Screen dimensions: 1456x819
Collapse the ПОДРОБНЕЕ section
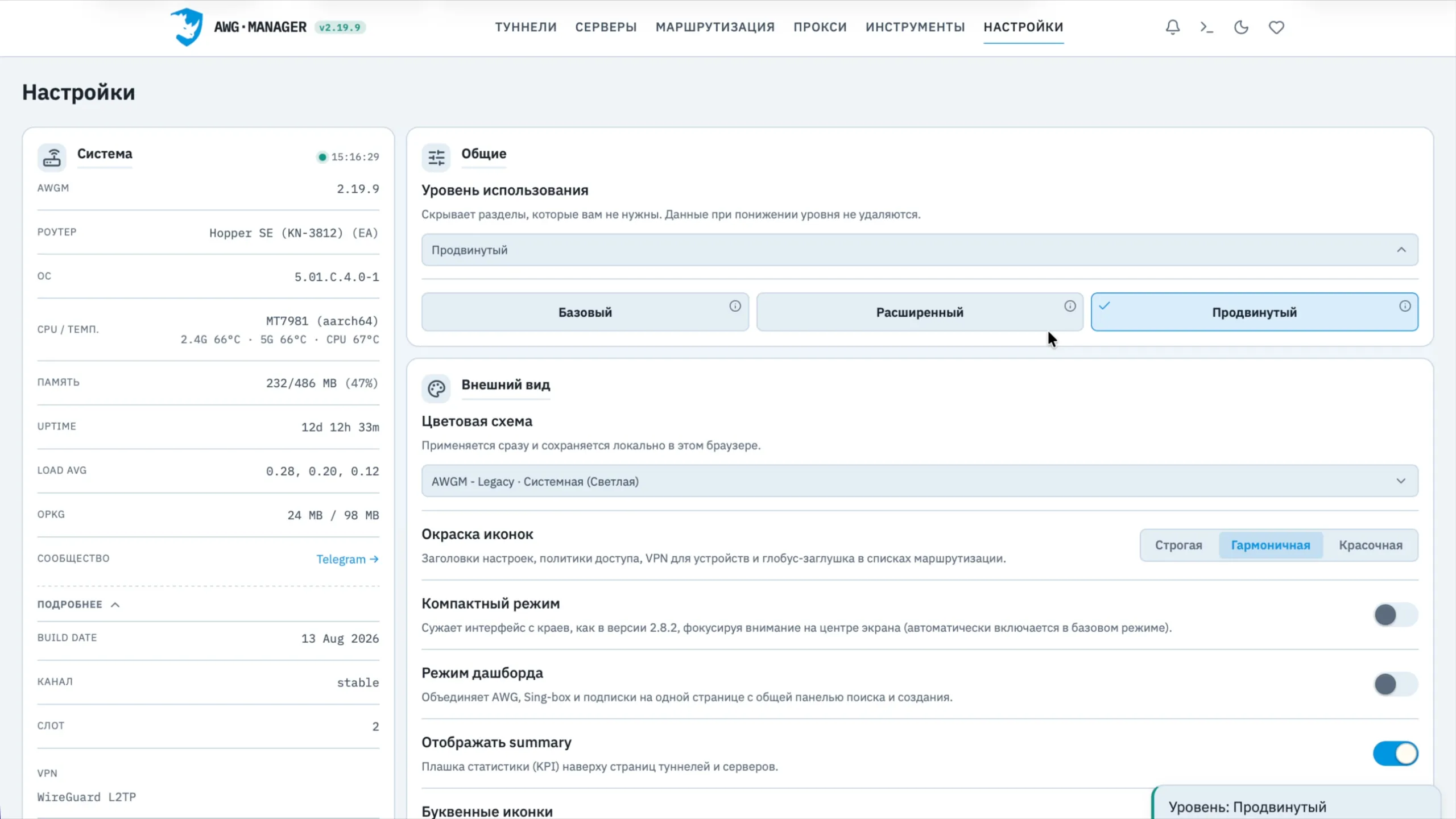(78, 604)
